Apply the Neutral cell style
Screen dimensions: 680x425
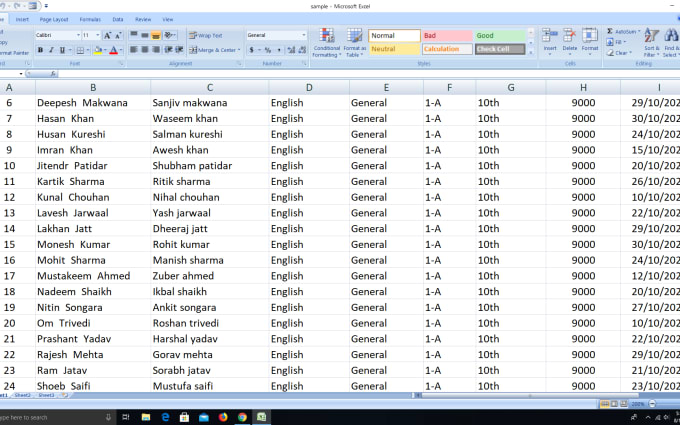tap(394, 49)
